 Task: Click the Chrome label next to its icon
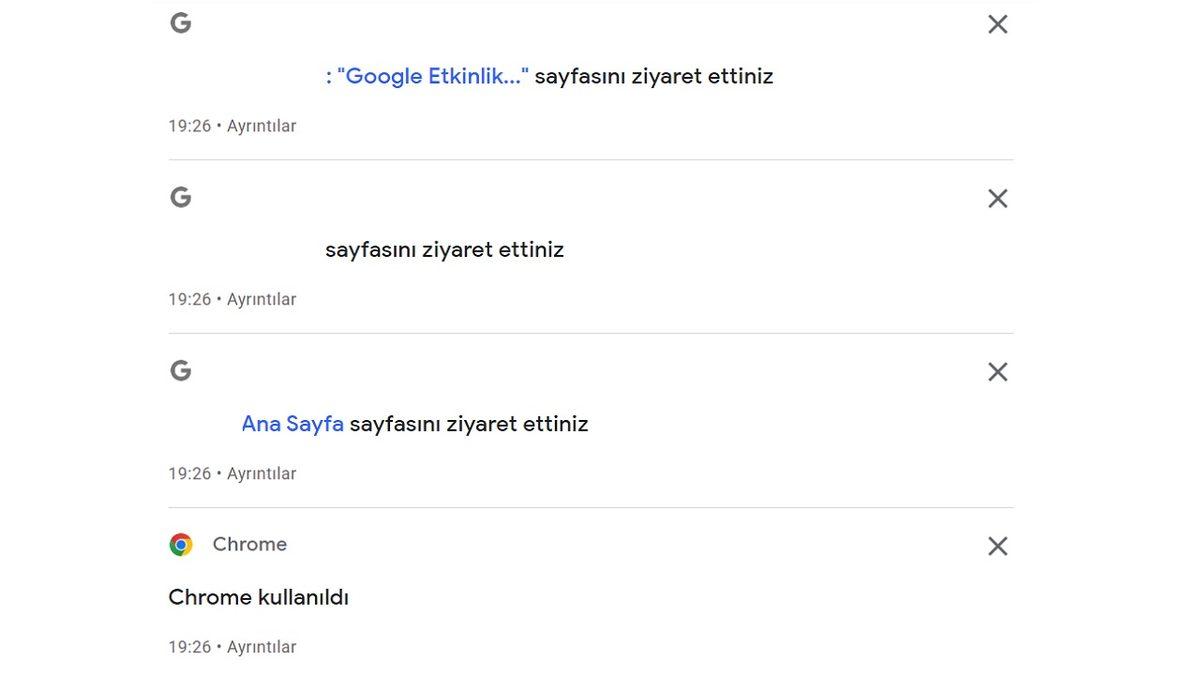click(248, 544)
